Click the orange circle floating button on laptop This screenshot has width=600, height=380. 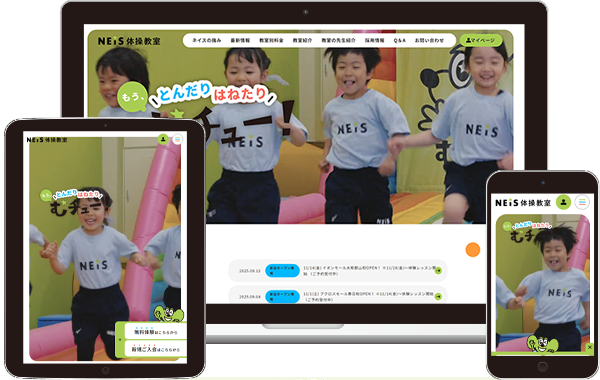click(473, 250)
